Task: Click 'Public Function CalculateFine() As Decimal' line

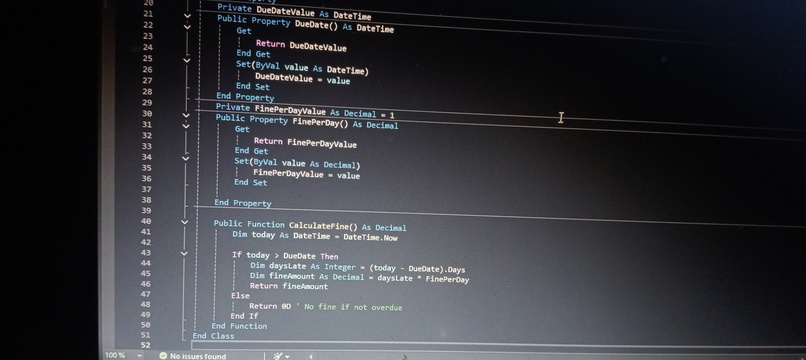Action: pyautogui.click(x=310, y=226)
